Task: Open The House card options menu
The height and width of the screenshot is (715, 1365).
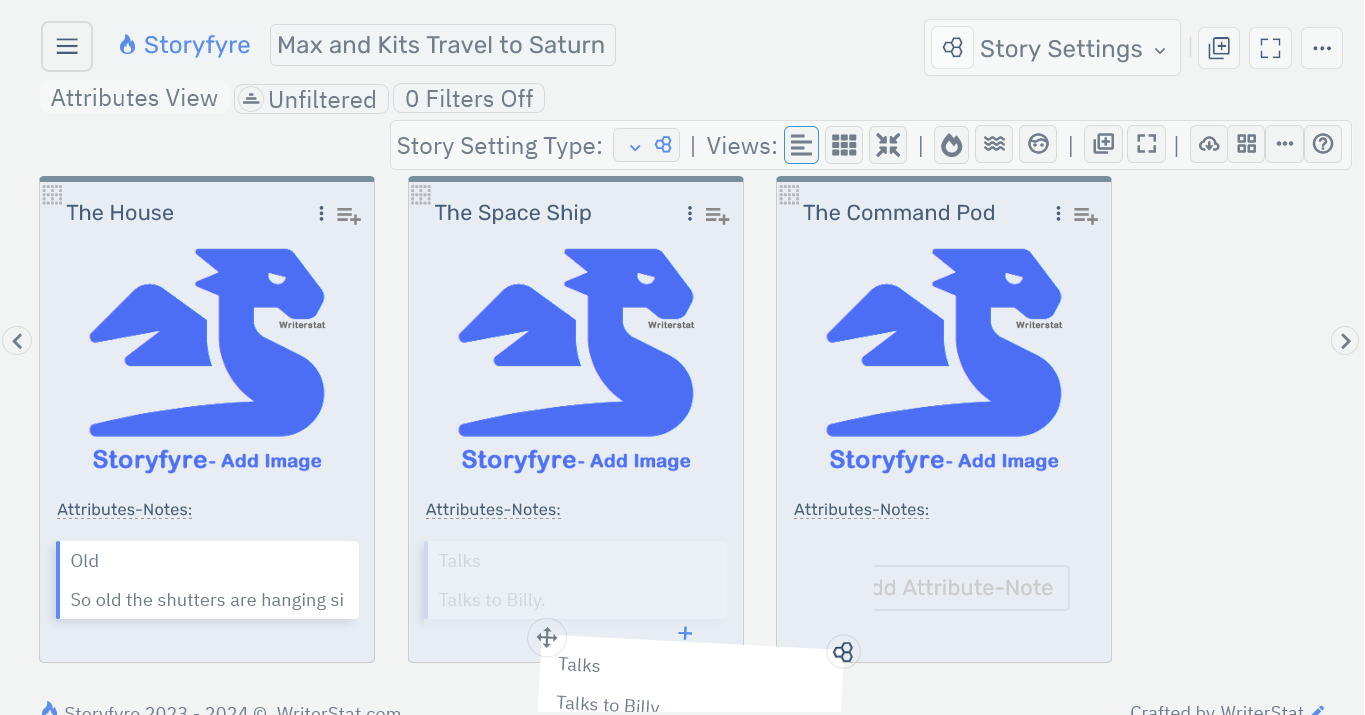Action: coord(320,213)
